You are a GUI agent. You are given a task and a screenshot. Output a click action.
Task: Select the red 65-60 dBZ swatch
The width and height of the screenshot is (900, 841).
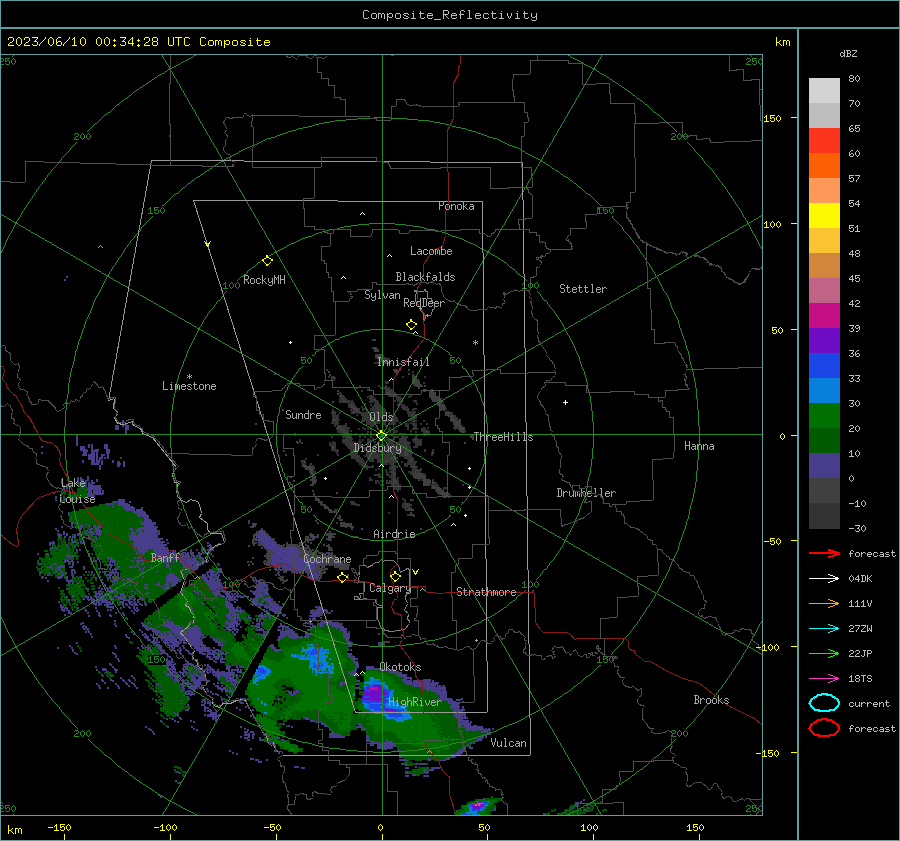tap(824, 140)
